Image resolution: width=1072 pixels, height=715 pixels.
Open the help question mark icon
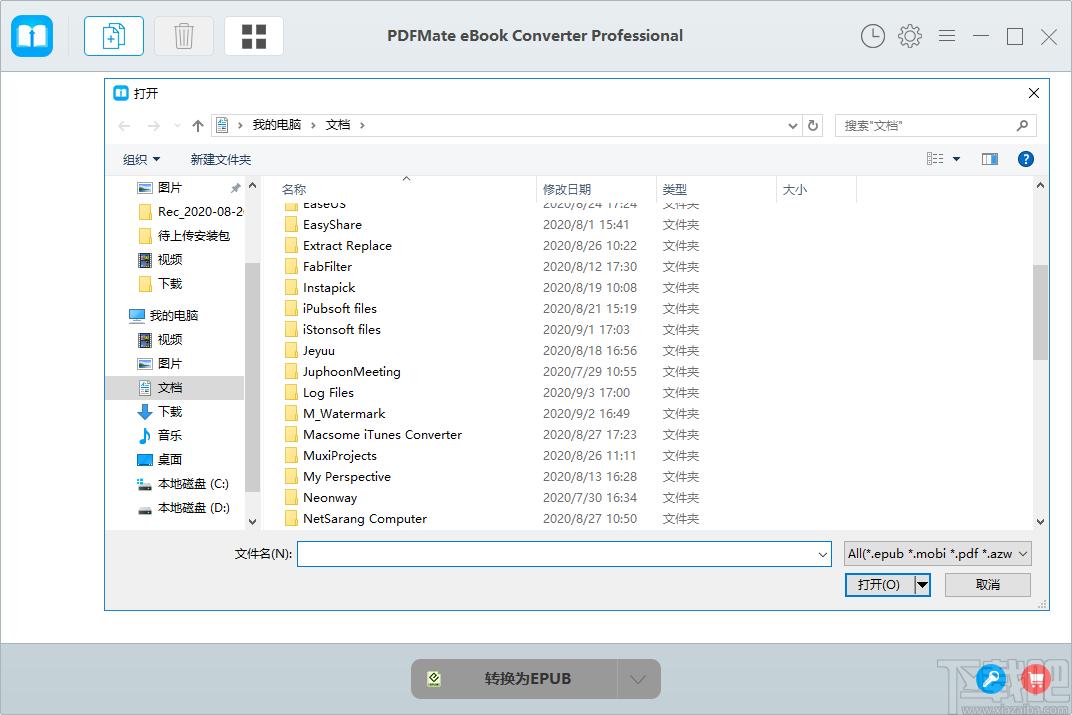point(1025,159)
